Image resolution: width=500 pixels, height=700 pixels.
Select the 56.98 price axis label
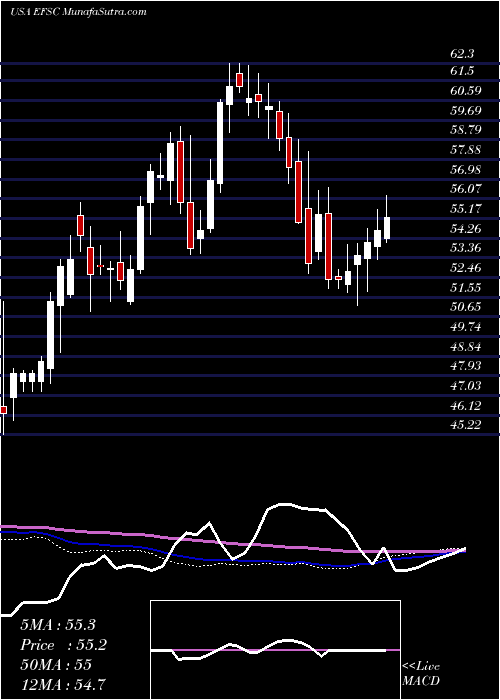pos(466,169)
